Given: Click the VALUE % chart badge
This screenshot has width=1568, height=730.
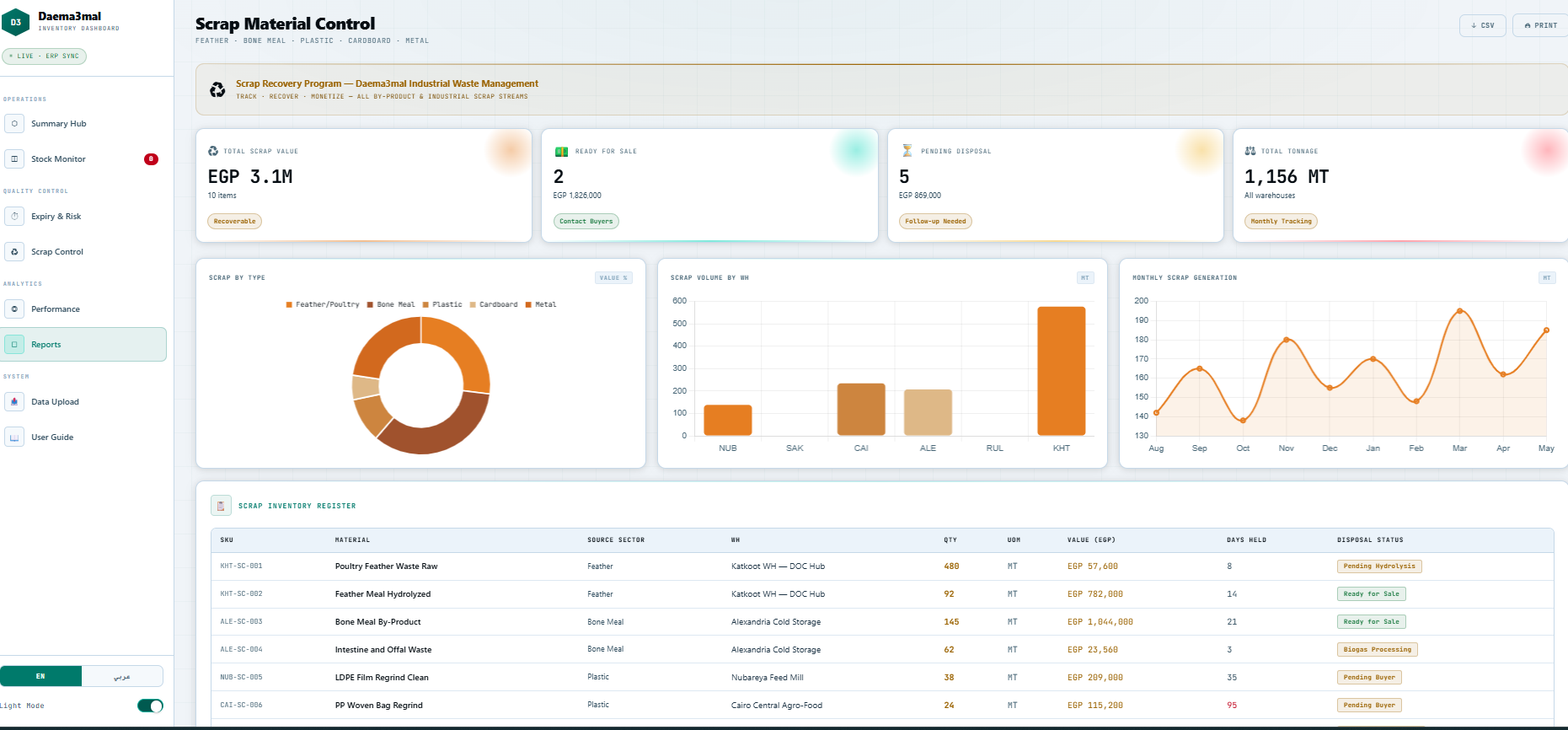Looking at the screenshot, I should (613, 278).
